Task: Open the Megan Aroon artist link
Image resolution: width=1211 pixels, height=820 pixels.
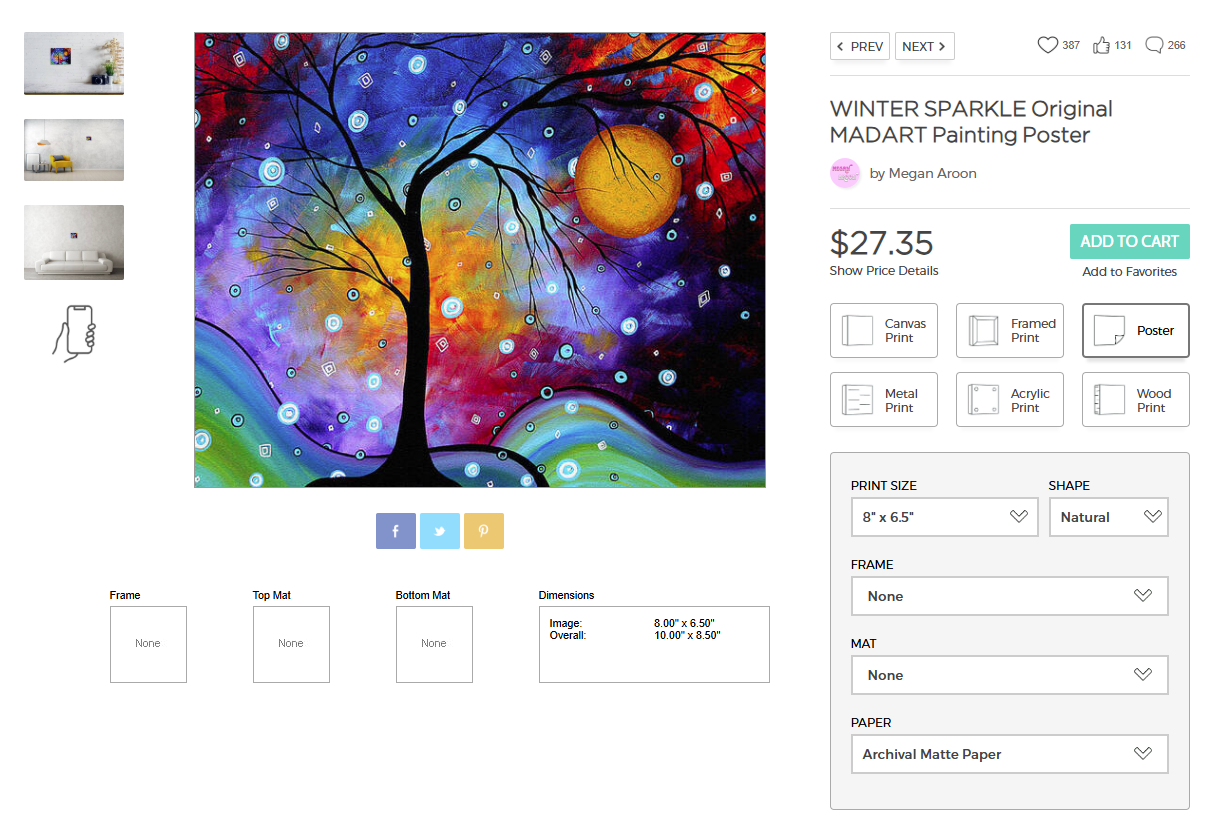Action: pyautogui.click(x=923, y=173)
